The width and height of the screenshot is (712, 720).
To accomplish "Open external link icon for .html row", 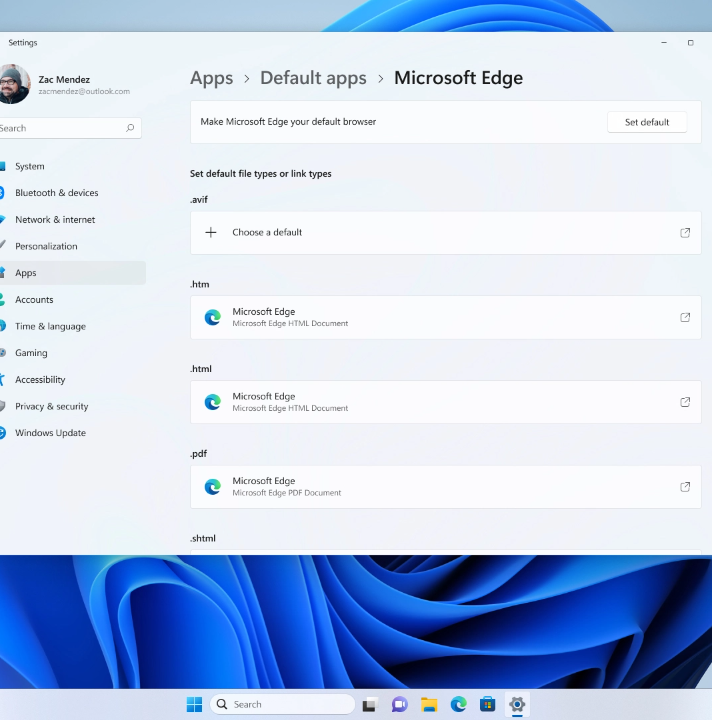I will [685, 402].
